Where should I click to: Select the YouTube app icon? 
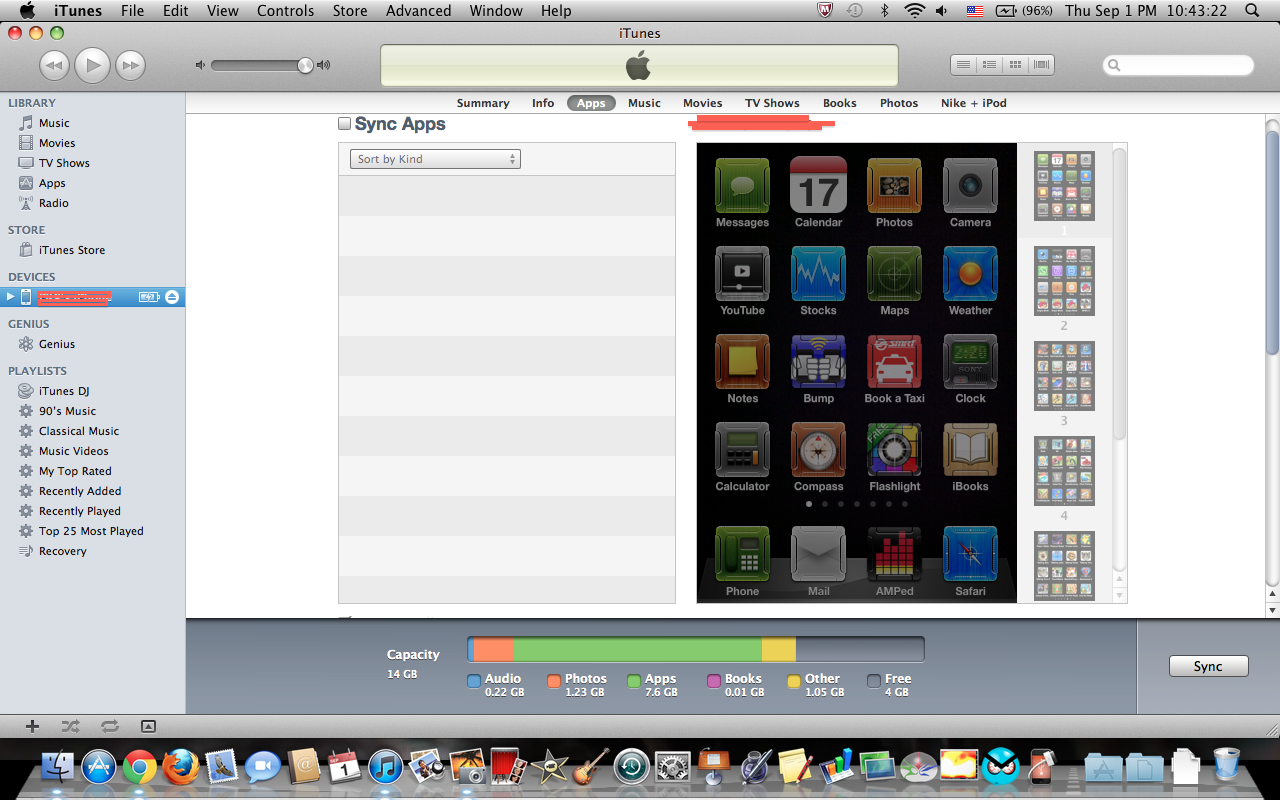coord(742,273)
